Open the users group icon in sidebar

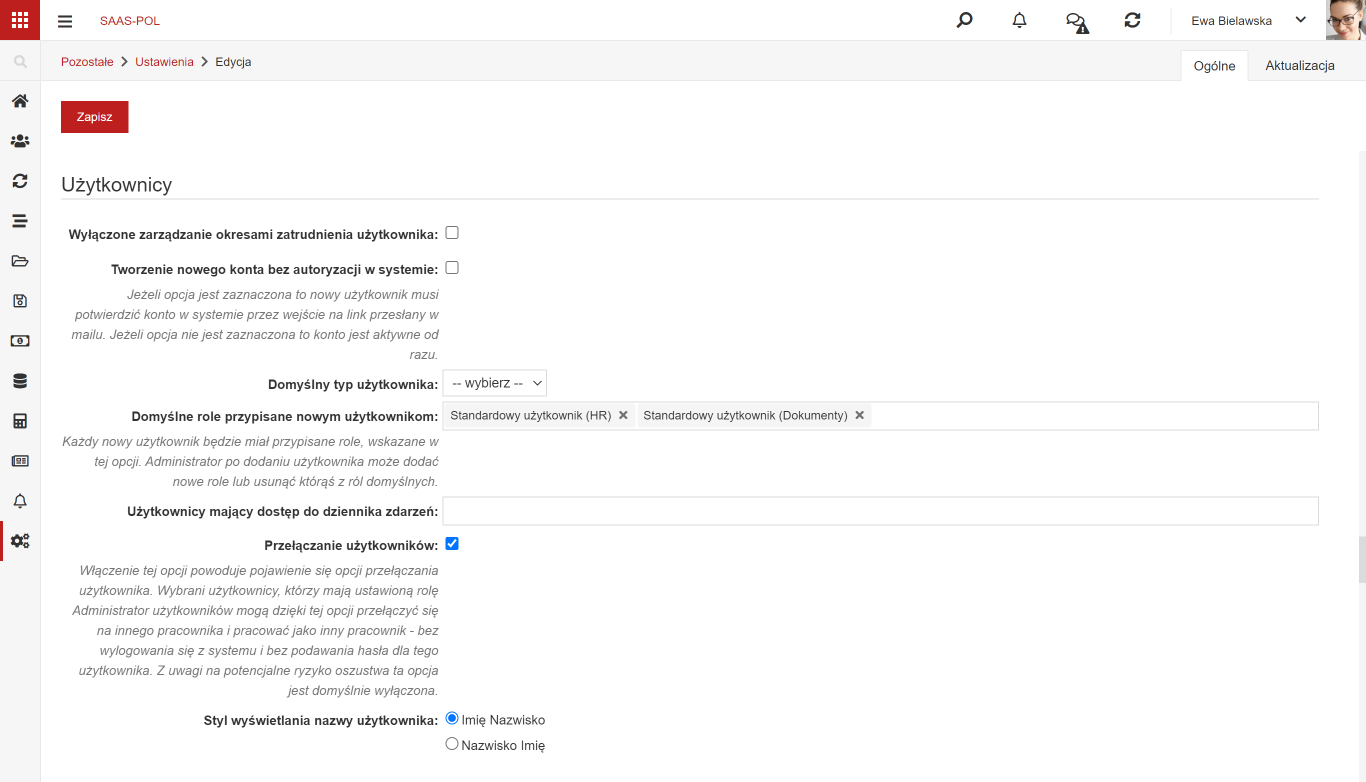(x=20, y=141)
